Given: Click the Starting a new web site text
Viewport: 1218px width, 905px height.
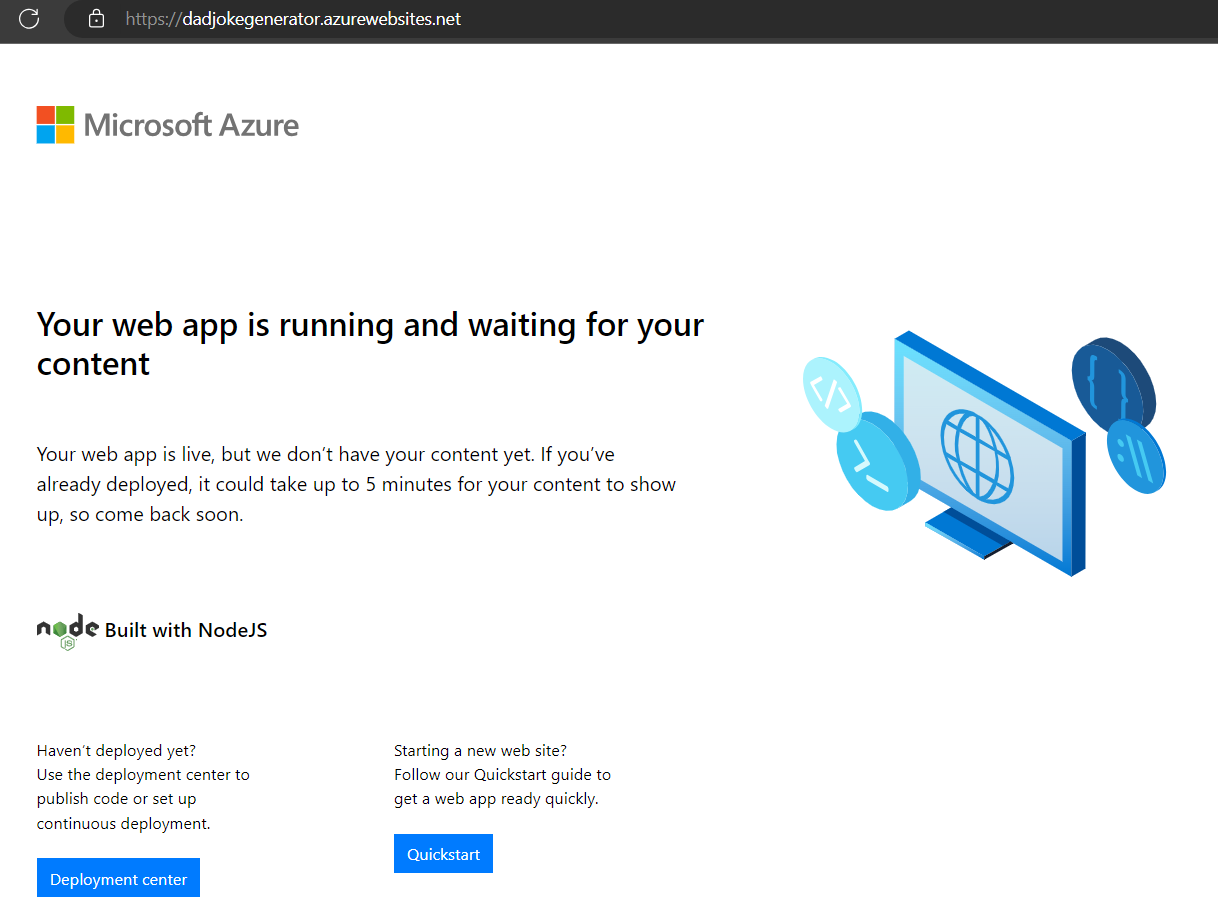Looking at the screenshot, I should (x=480, y=750).
